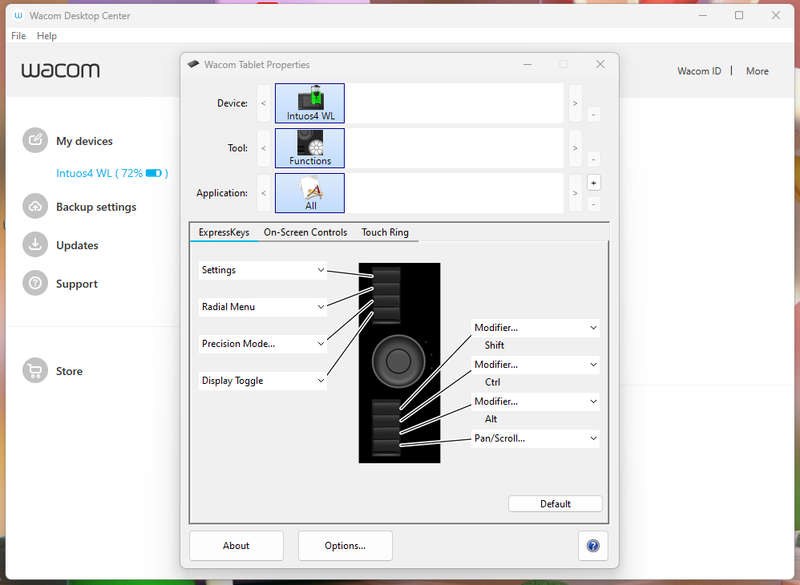Switch to the On-Screen Controls tab
The height and width of the screenshot is (585, 800).
[x=305, y=233]
